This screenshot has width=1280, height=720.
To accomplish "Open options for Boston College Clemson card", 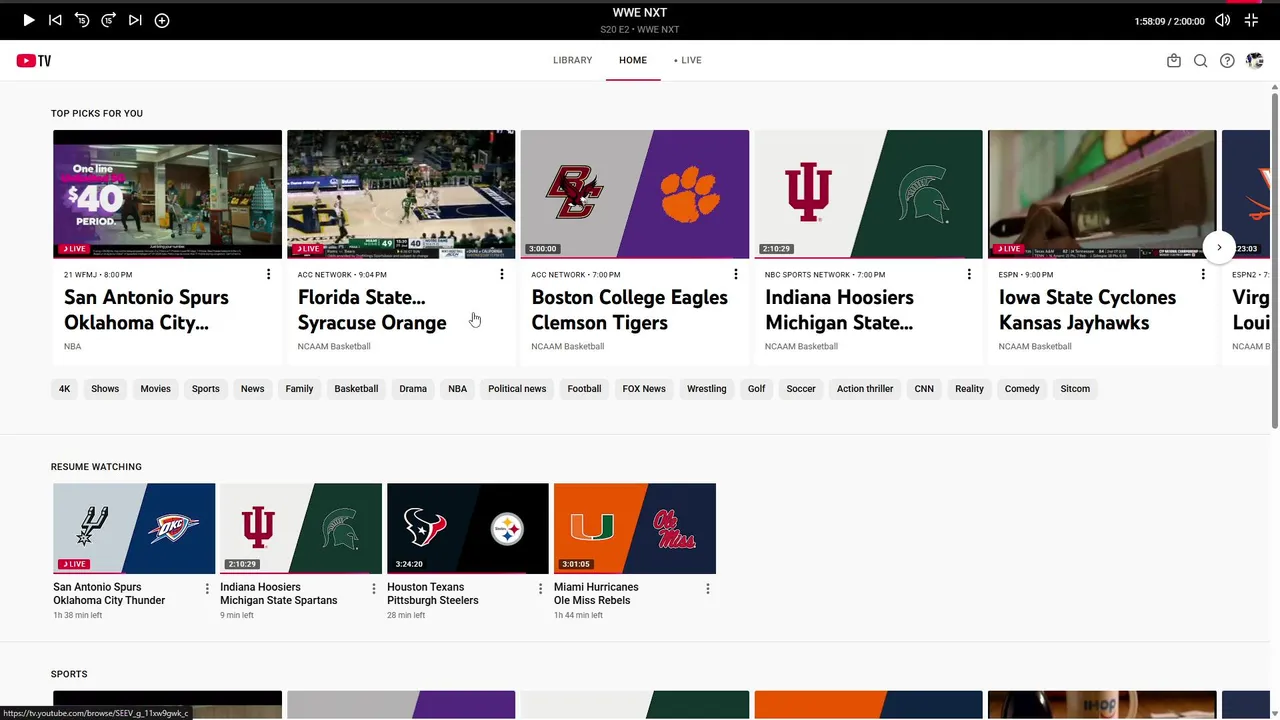I will point(736,274).
